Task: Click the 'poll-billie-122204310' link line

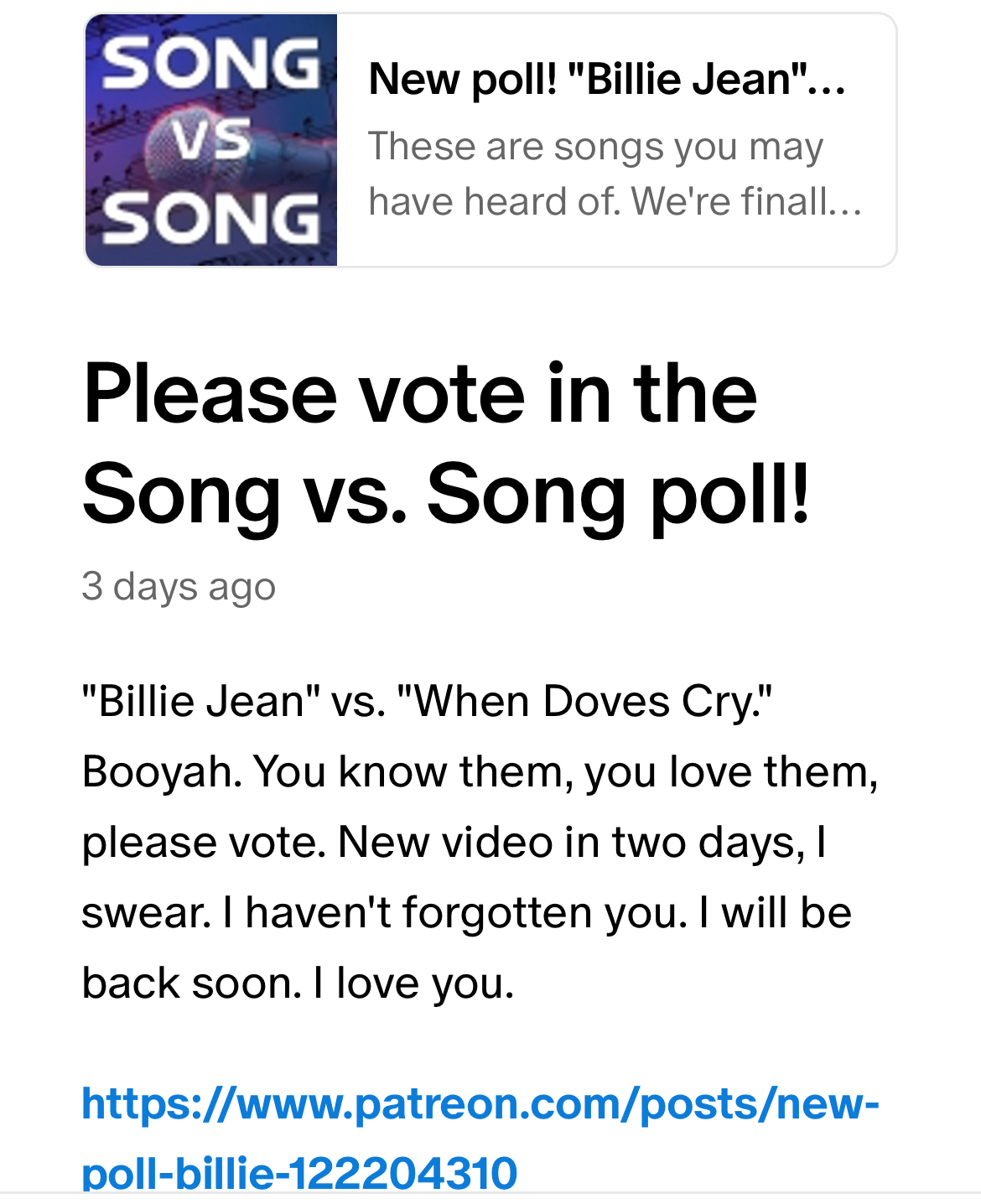Action: click(x=299, y=1172)
